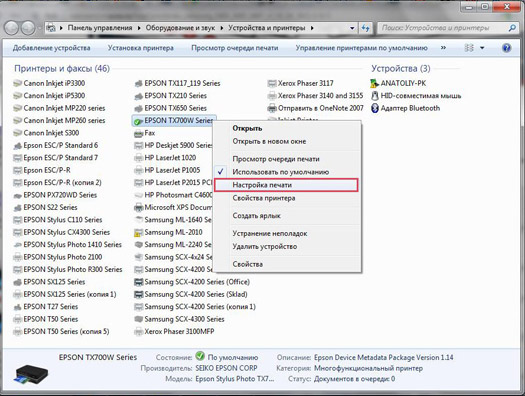The height and width of the screenshot is (396, 525).
Task: Expand the arrow after 'Оборудование и звук' breadcrumb
Action: click(x=222, y=28)
